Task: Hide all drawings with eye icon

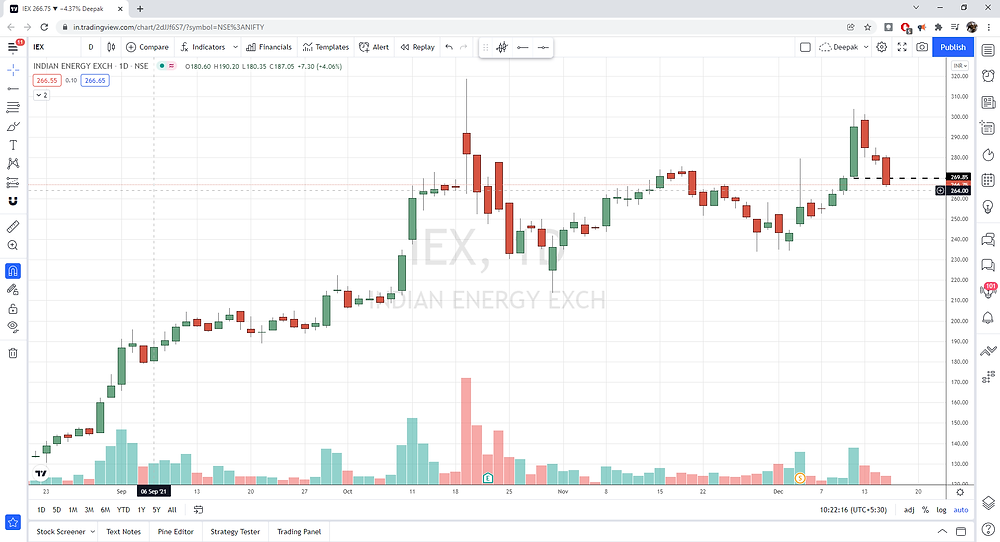Action: point(13,327)
